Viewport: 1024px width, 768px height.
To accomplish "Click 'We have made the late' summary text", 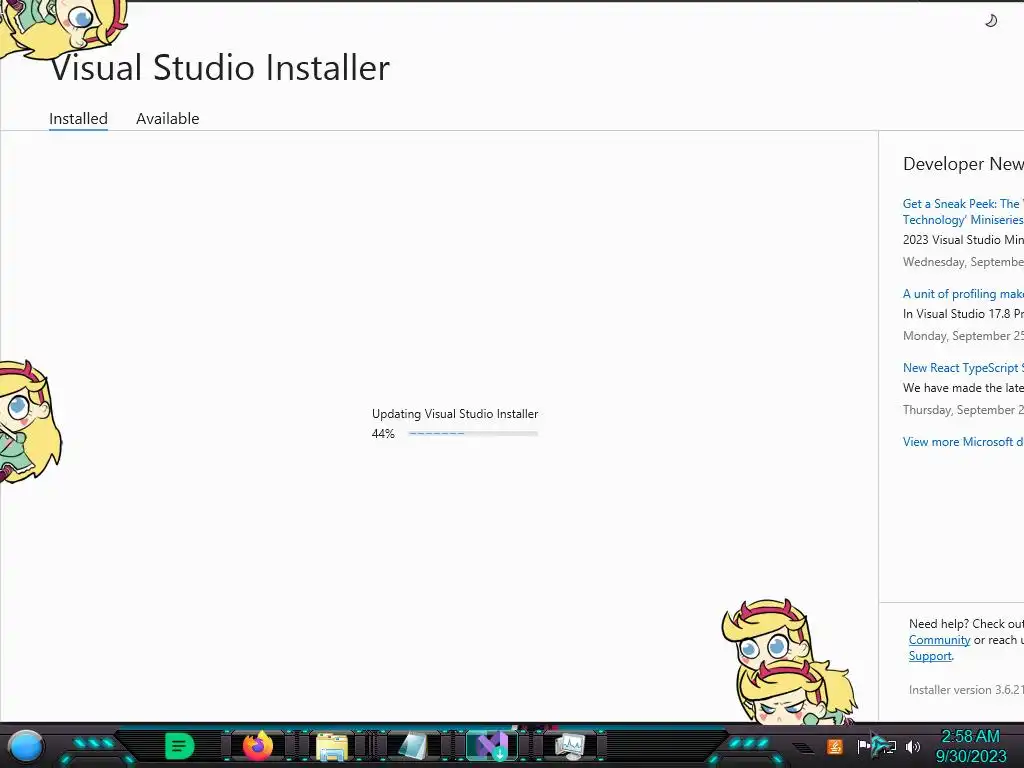I will [963, 388].
